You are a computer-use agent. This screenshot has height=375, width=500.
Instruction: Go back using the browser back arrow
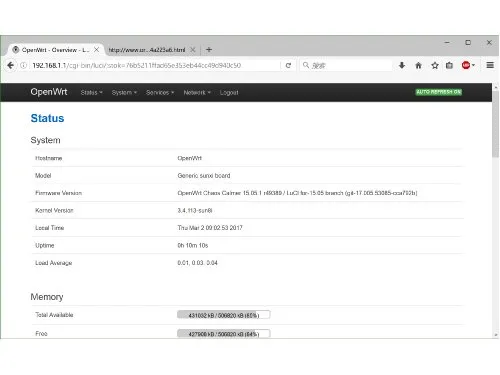pos(10,65)
